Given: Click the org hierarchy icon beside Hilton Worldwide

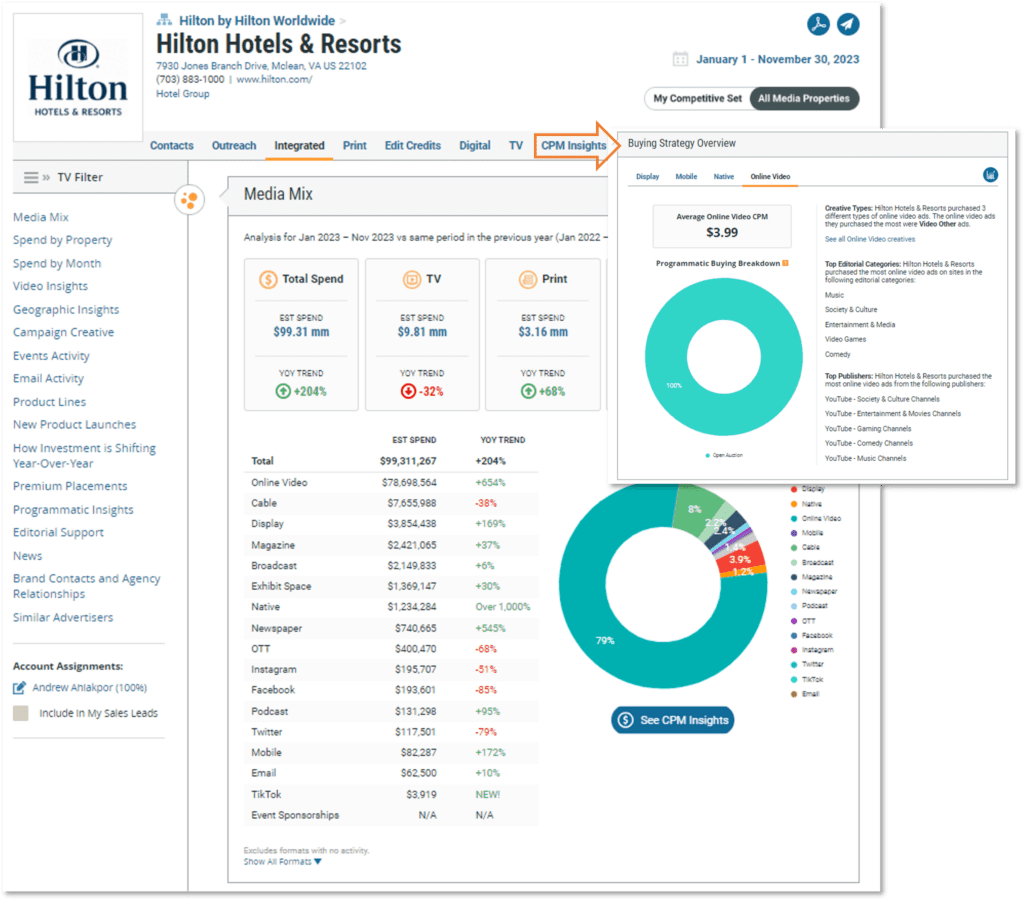Looking at the screenshot, I should 164,20.
